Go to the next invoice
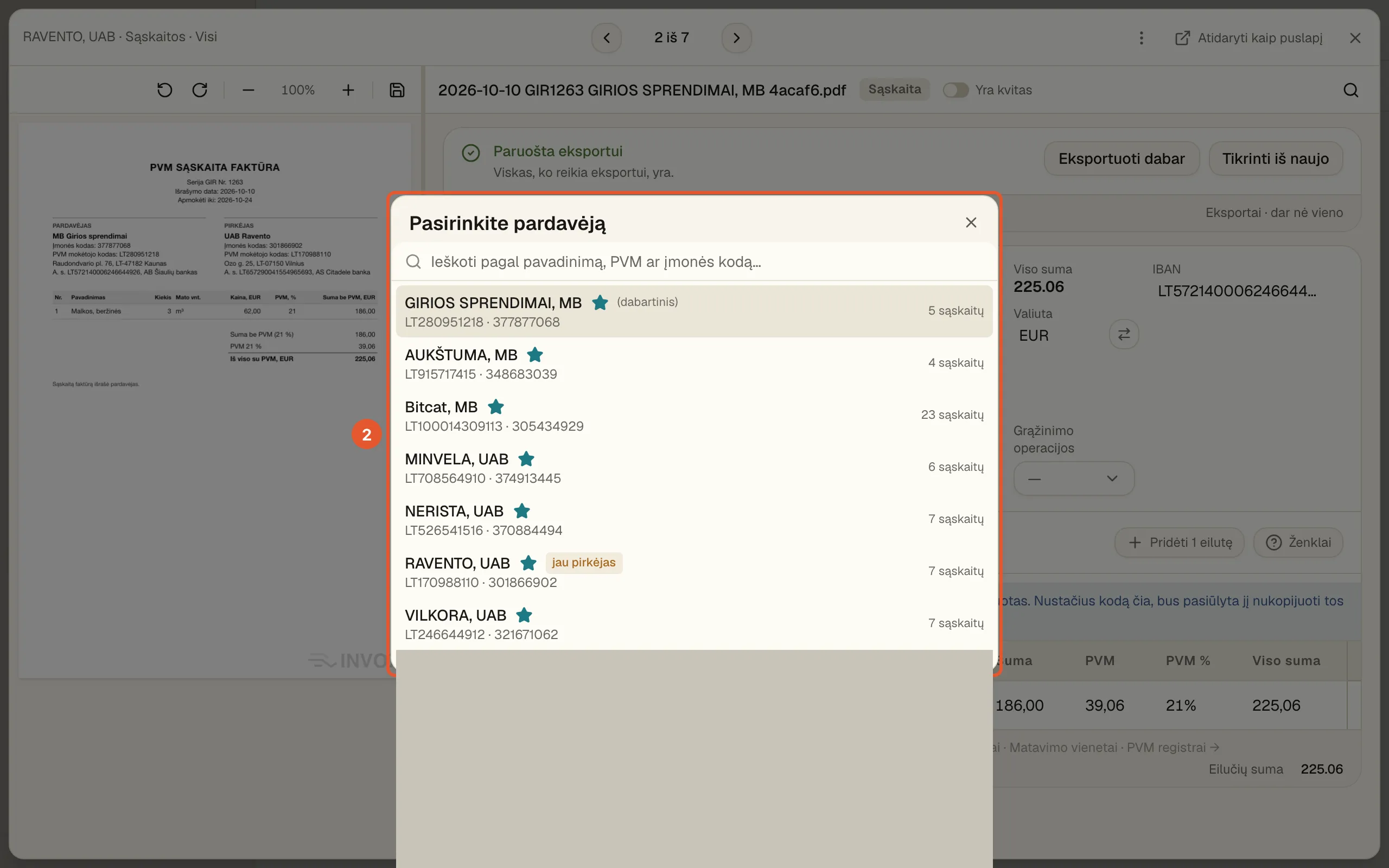The image size is (1389, 868). point(736,38)
